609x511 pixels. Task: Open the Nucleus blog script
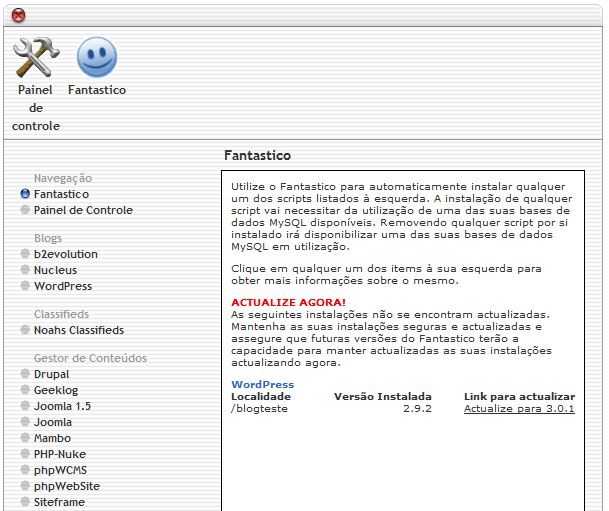coord(55,270)
